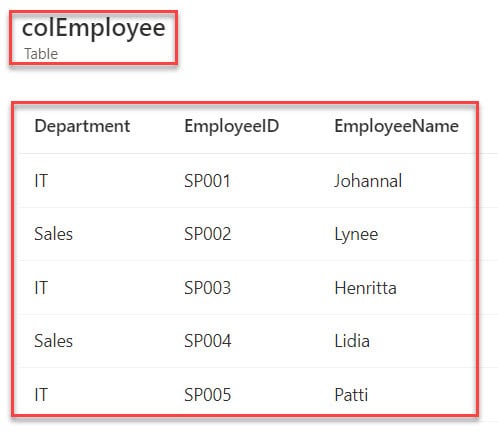Click the Henritta name cell
The image size is (498, 434).
(366, 288)
